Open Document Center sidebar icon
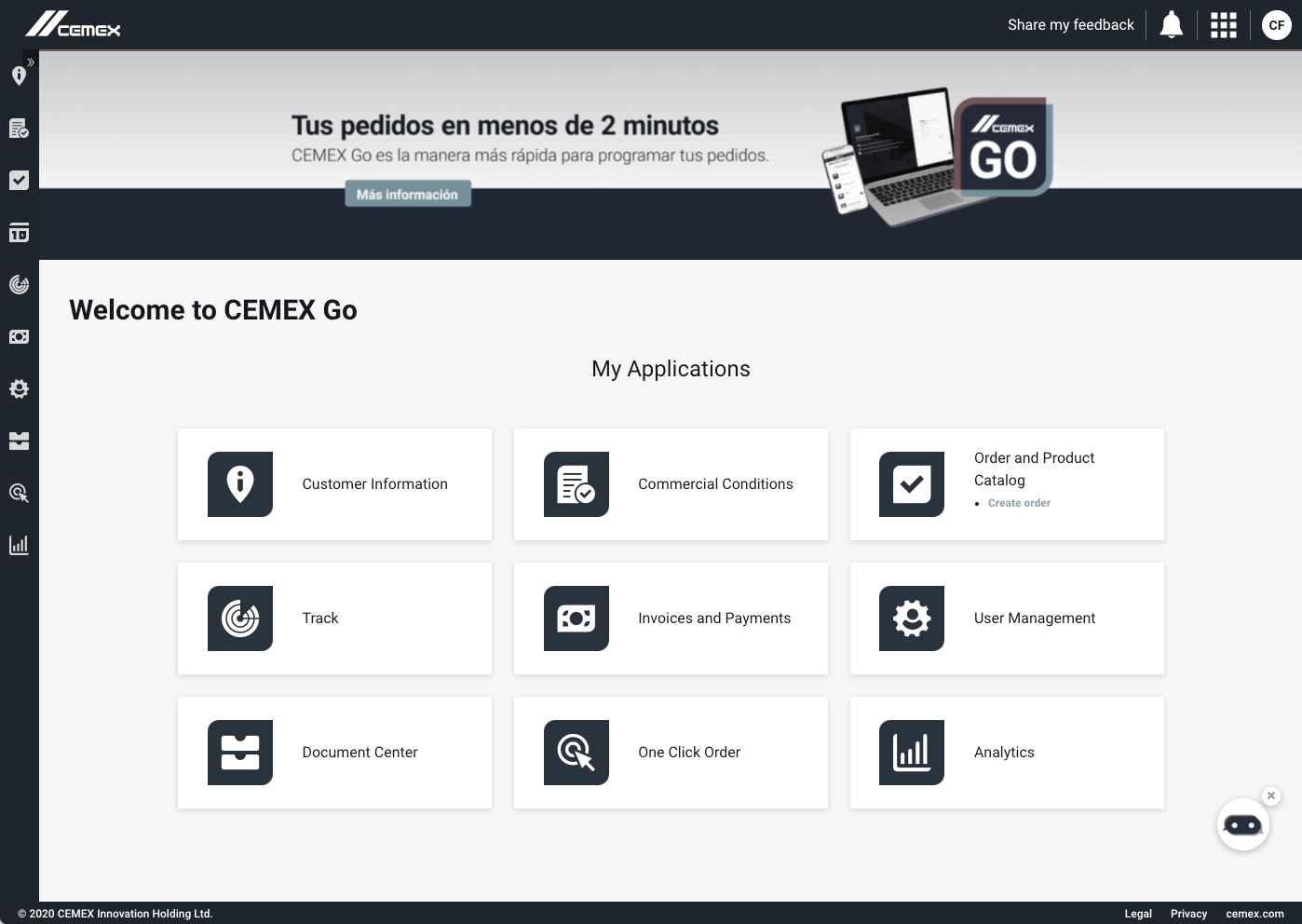Image resolution: width=1302 pixels, height=924 pixels. (19, 441)
